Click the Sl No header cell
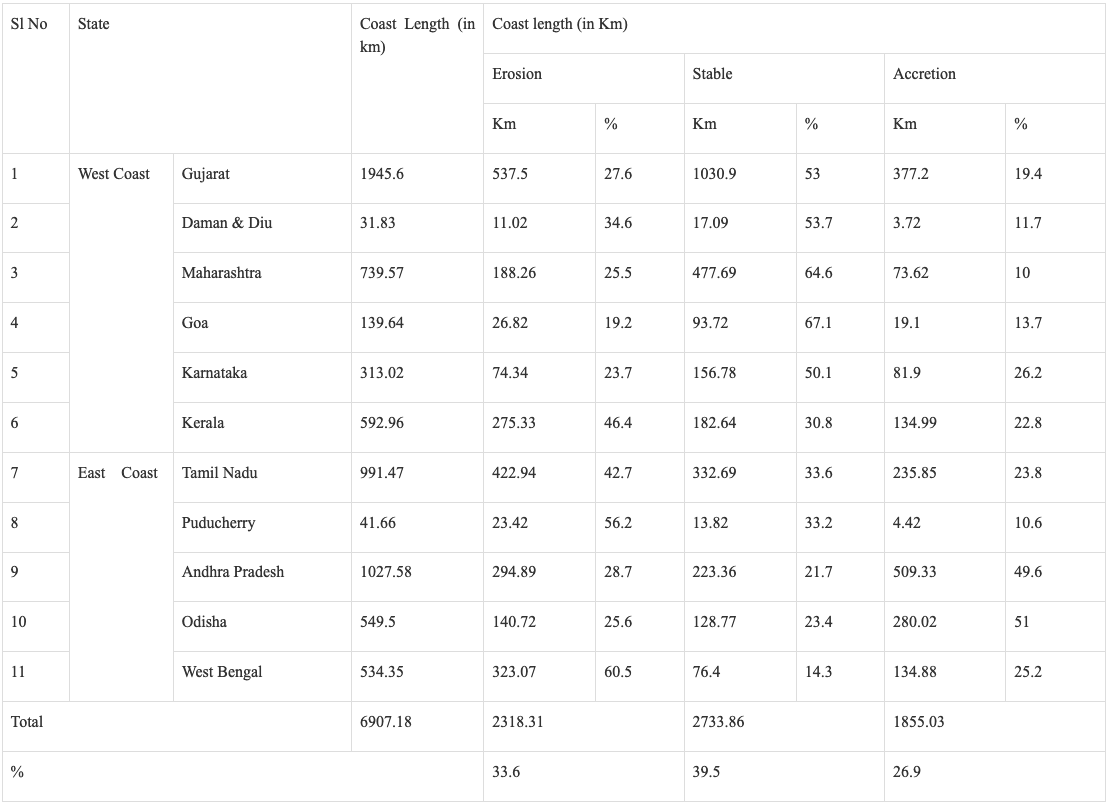 (x=29, y=24)
